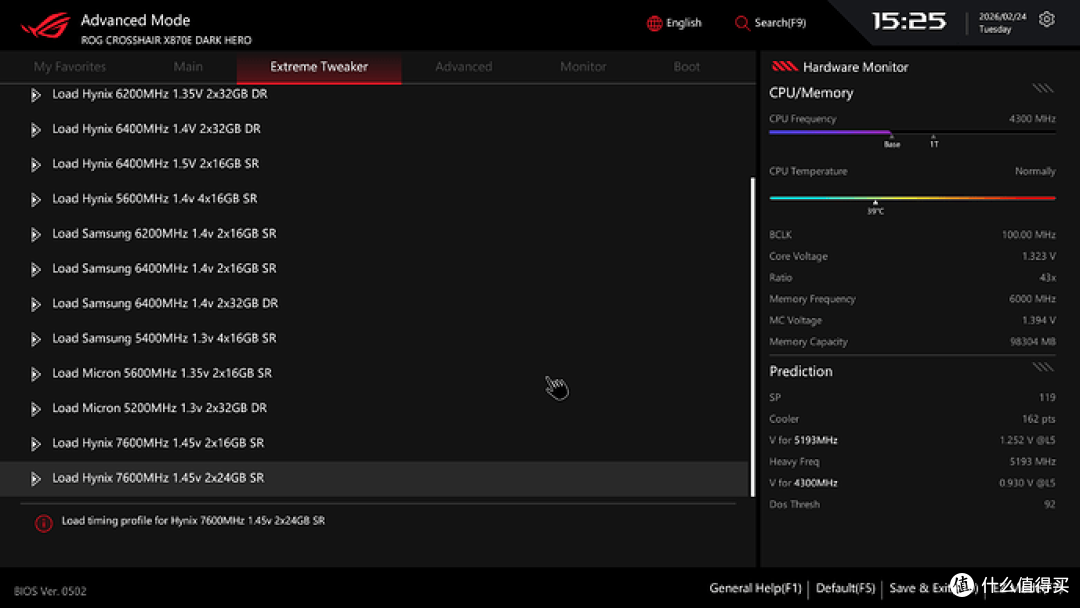The image size is (1080, 608).
Task: Click the Core Voltage 1.323 V value
Action: (1039, 256)
